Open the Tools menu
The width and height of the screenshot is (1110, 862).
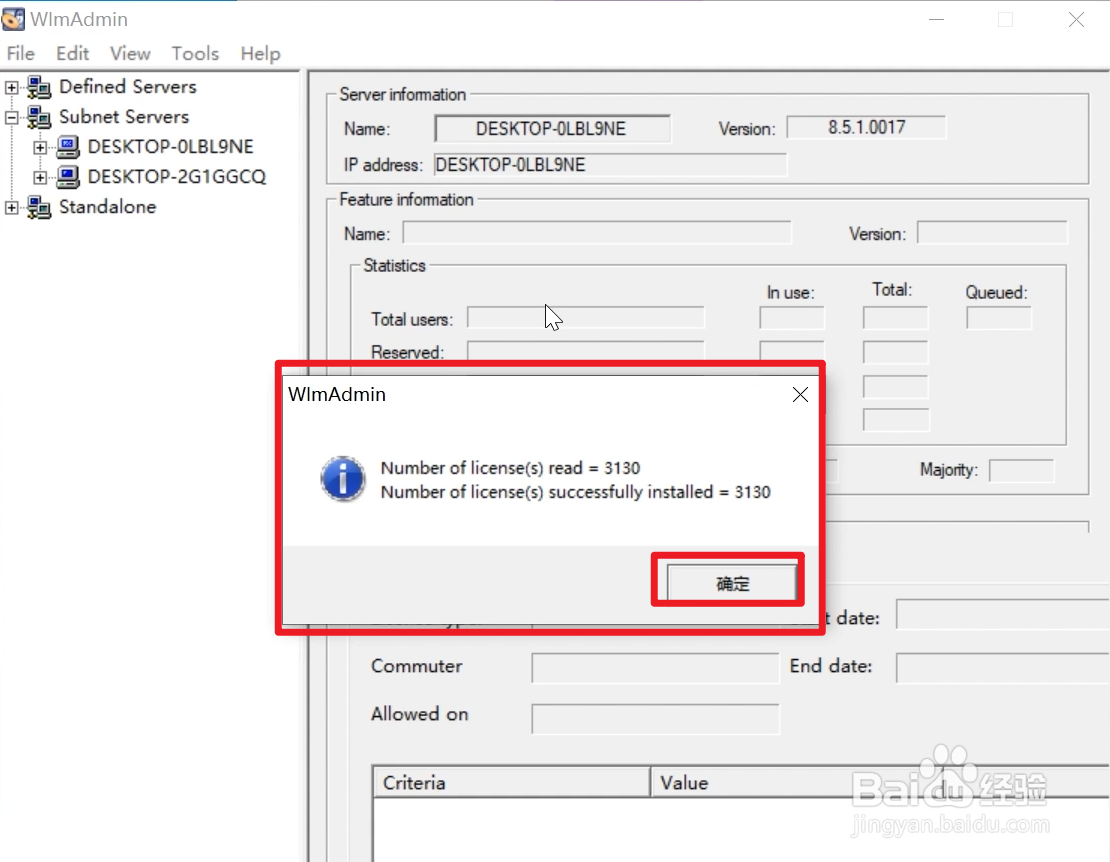194,53
